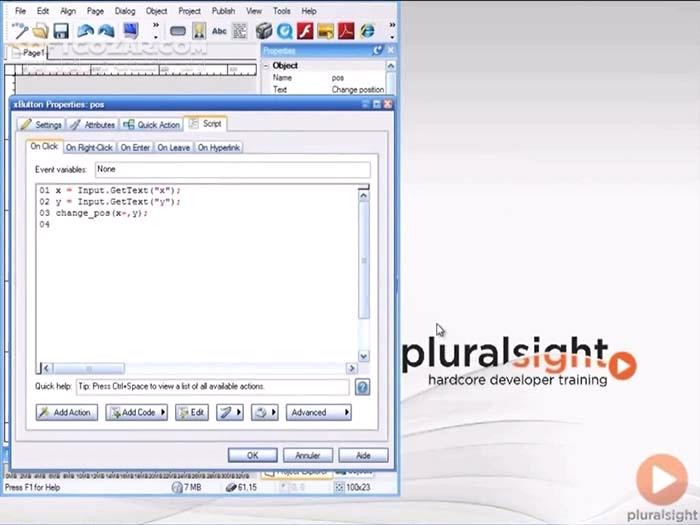700x525 pixels.
Task: Open the Help menu
Action: (309, 11)
